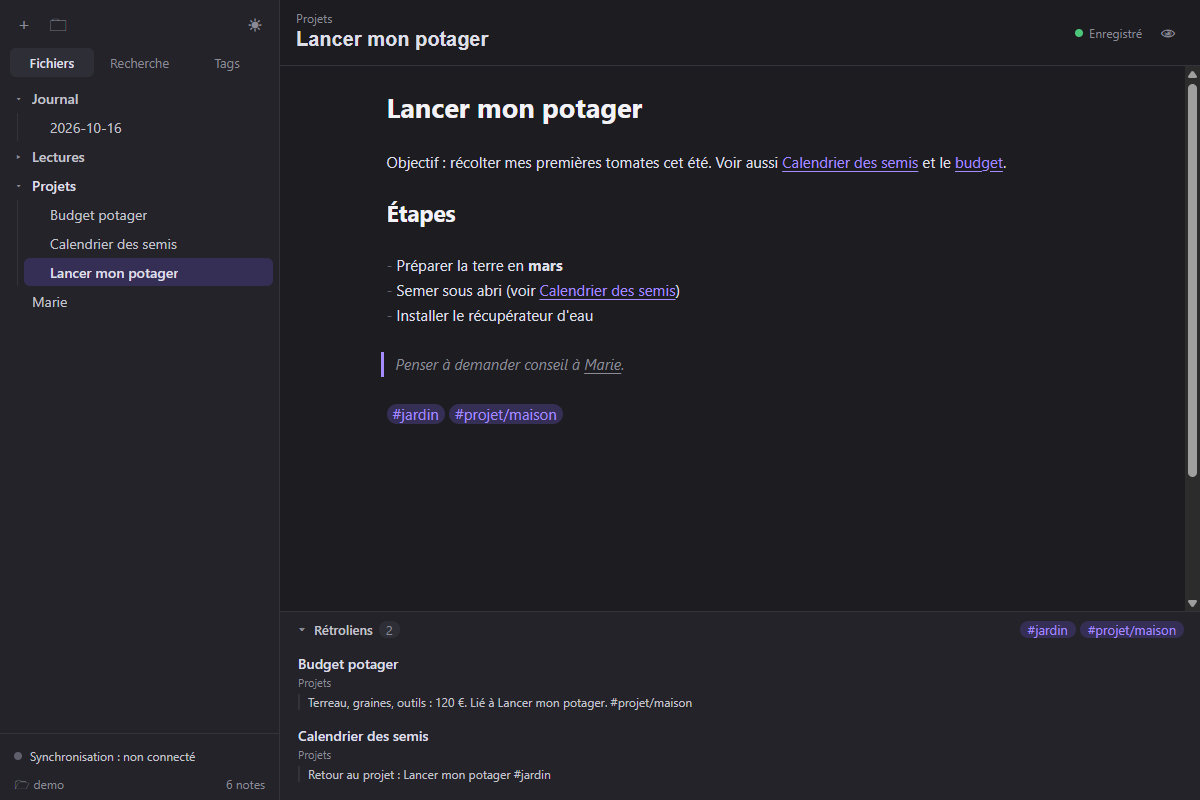Screen dimensions: 1200x800
Task: Follow the budget link in the note
Action: 979,163
